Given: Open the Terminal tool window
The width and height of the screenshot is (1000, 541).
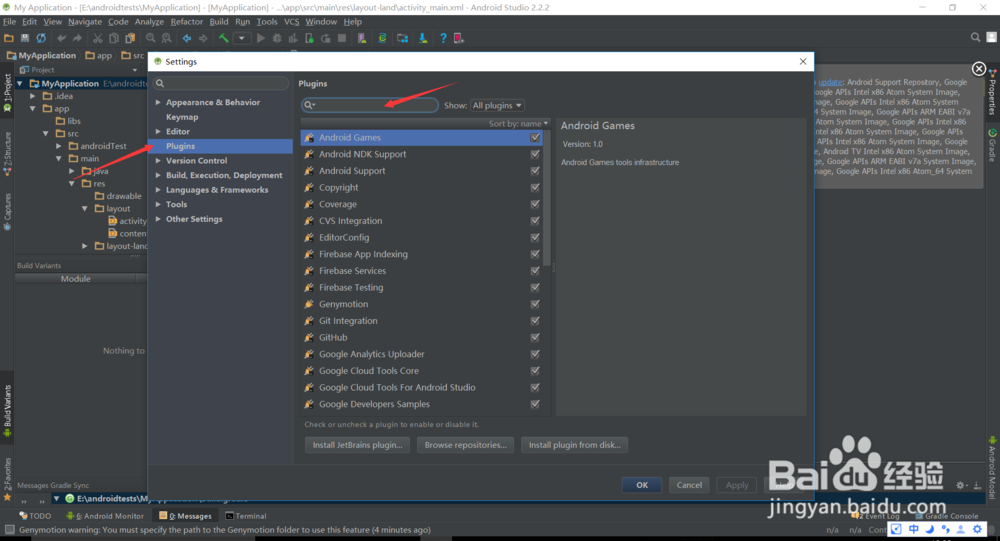Looking at the screenshot, I should [x=246, y=515].
